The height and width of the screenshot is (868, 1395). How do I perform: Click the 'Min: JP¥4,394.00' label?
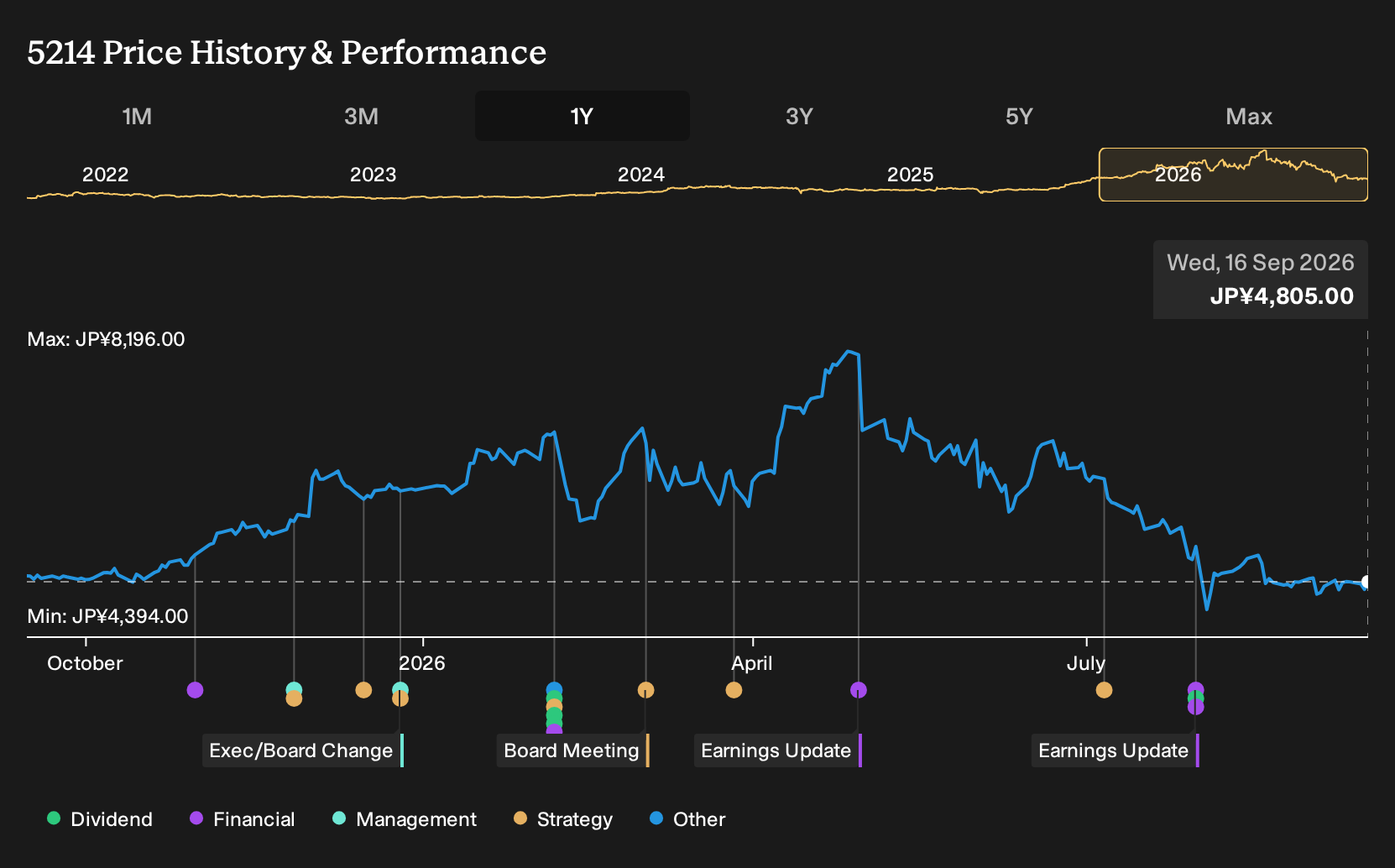pyautogui.click(x=107, y=616)
